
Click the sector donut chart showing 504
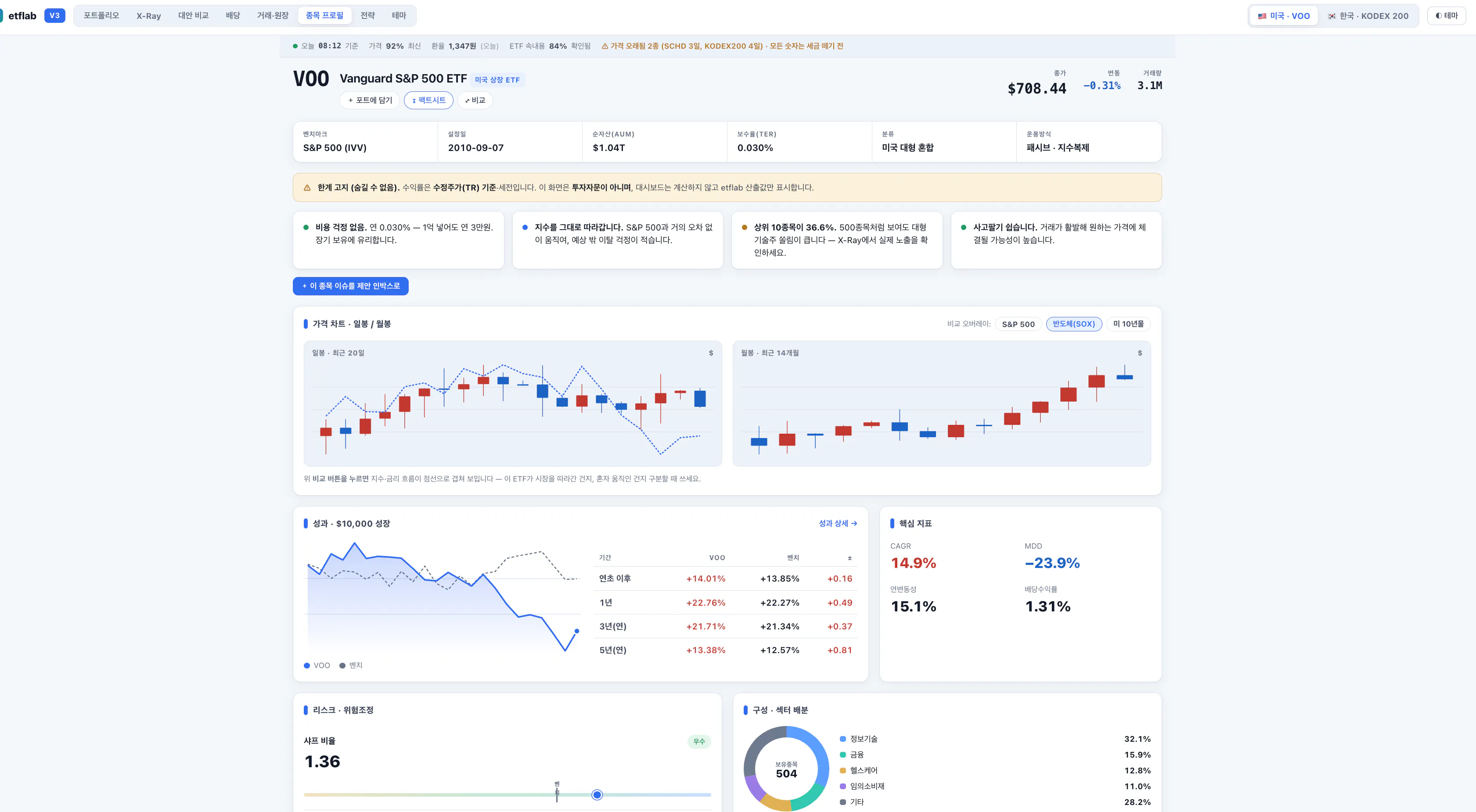point(786,769)
